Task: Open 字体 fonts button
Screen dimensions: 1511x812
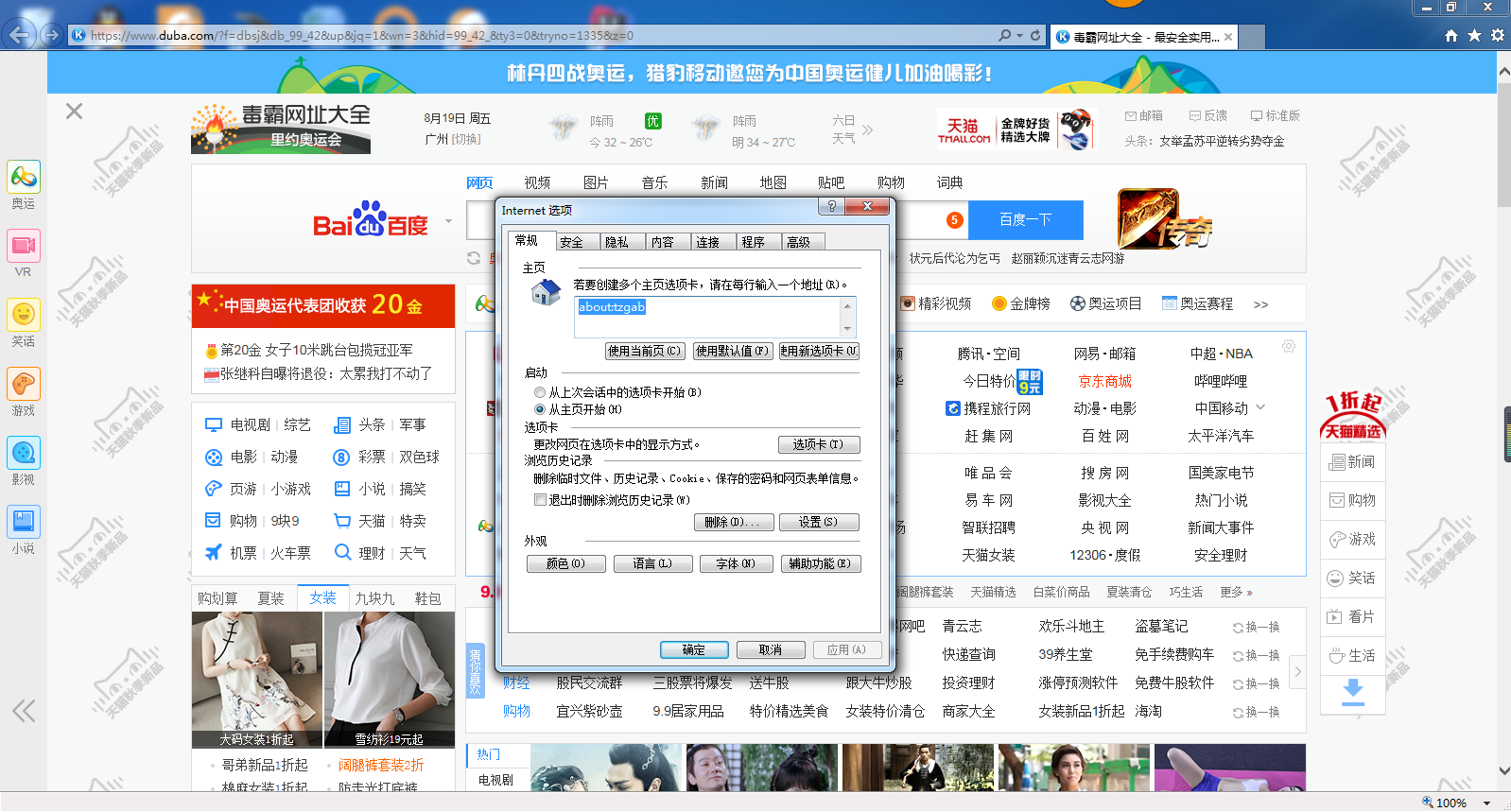Action: click(x=735, y=563)
